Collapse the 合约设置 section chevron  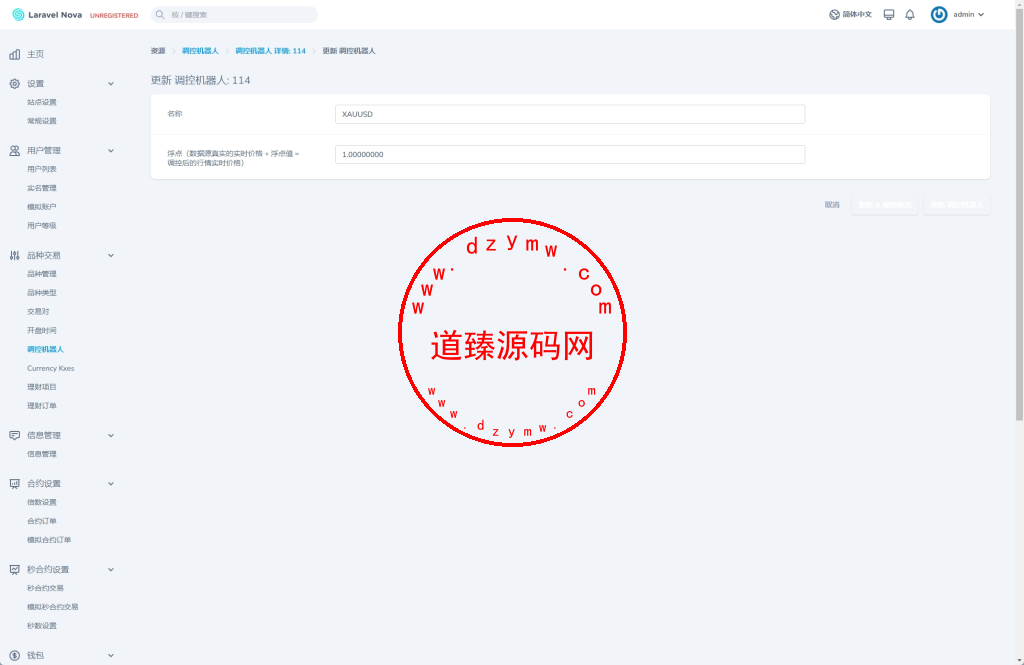(x=111, y=483)
